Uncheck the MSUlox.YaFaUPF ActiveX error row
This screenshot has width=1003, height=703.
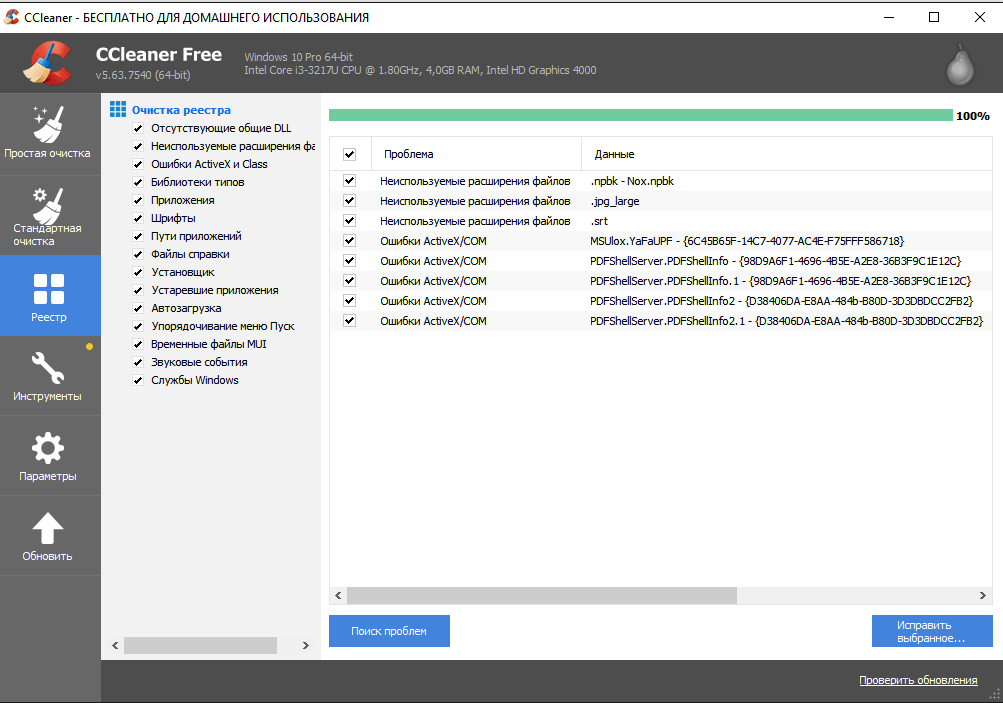click(349, 241)
